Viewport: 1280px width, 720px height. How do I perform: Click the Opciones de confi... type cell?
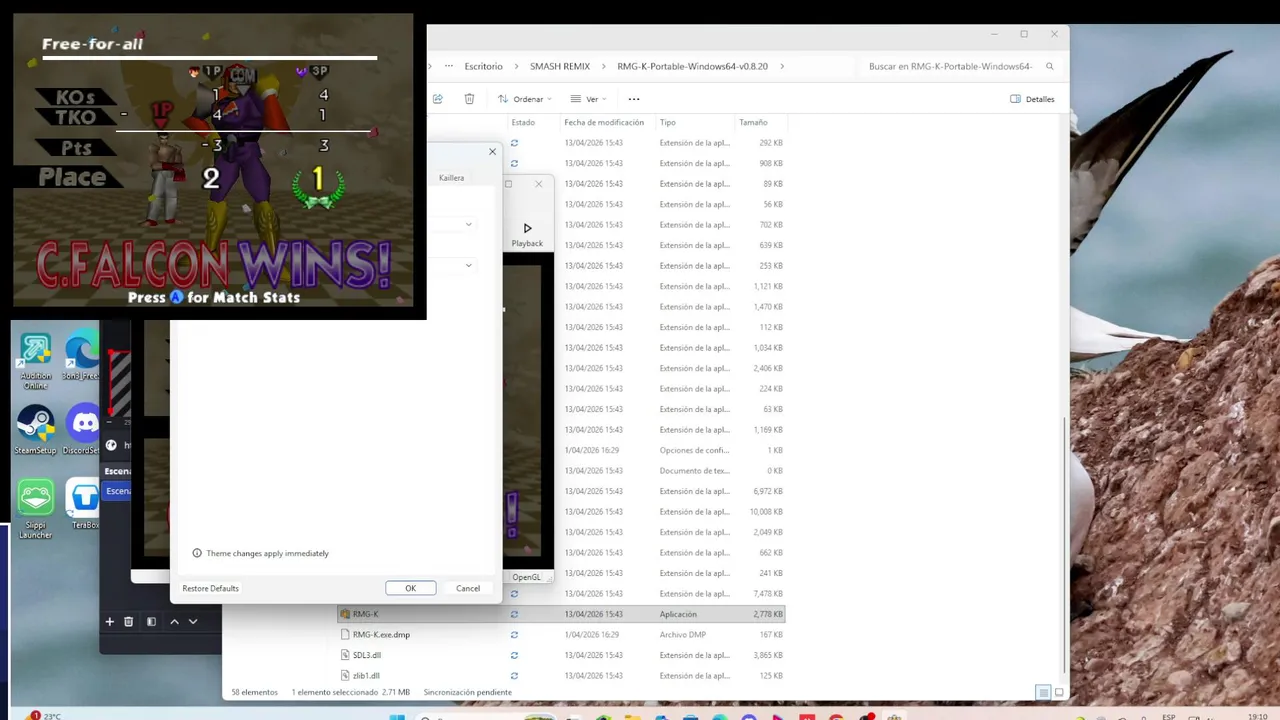point(694,450)
